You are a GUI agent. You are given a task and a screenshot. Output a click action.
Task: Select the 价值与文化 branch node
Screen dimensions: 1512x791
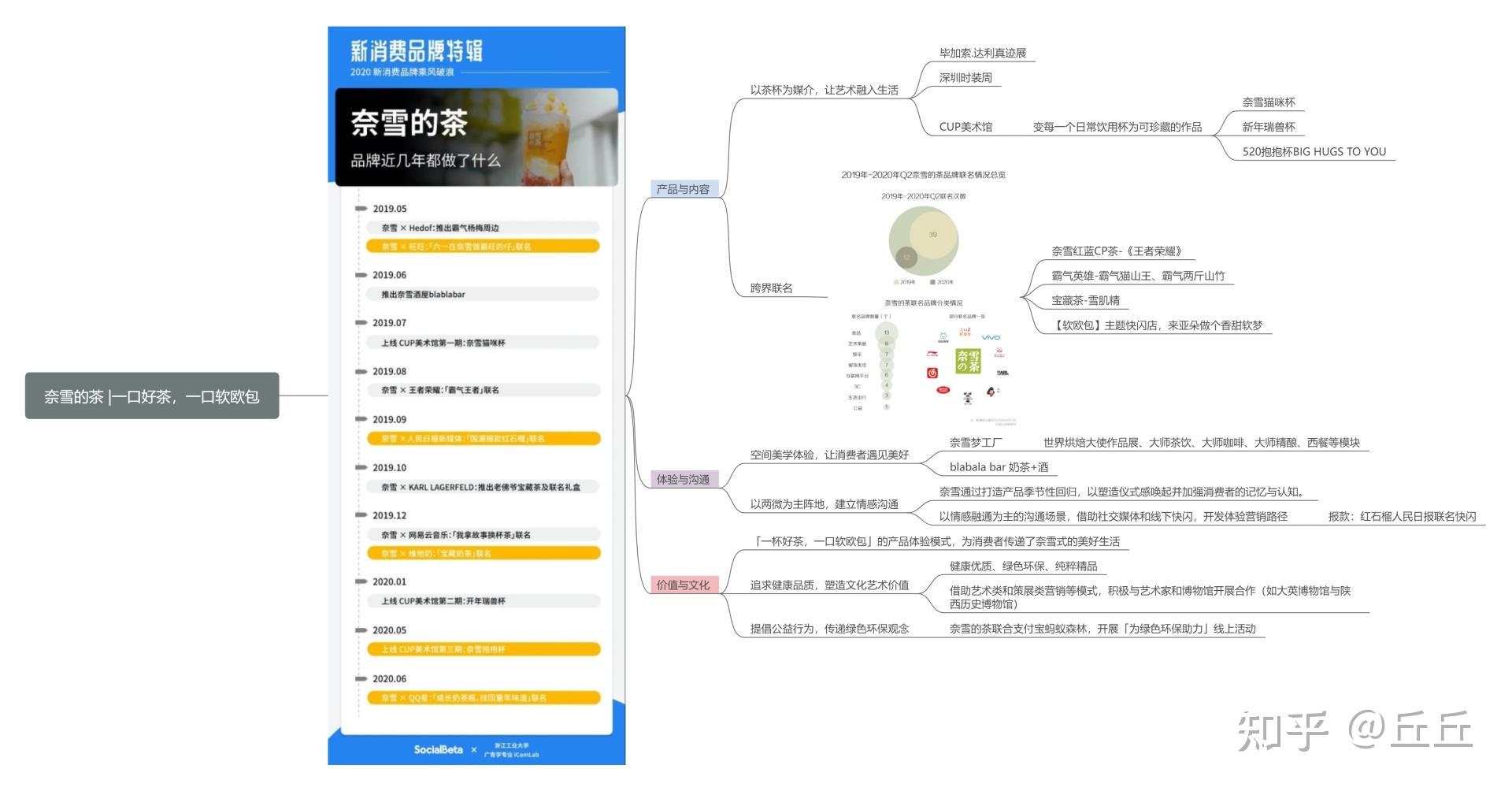click(684, 585)
